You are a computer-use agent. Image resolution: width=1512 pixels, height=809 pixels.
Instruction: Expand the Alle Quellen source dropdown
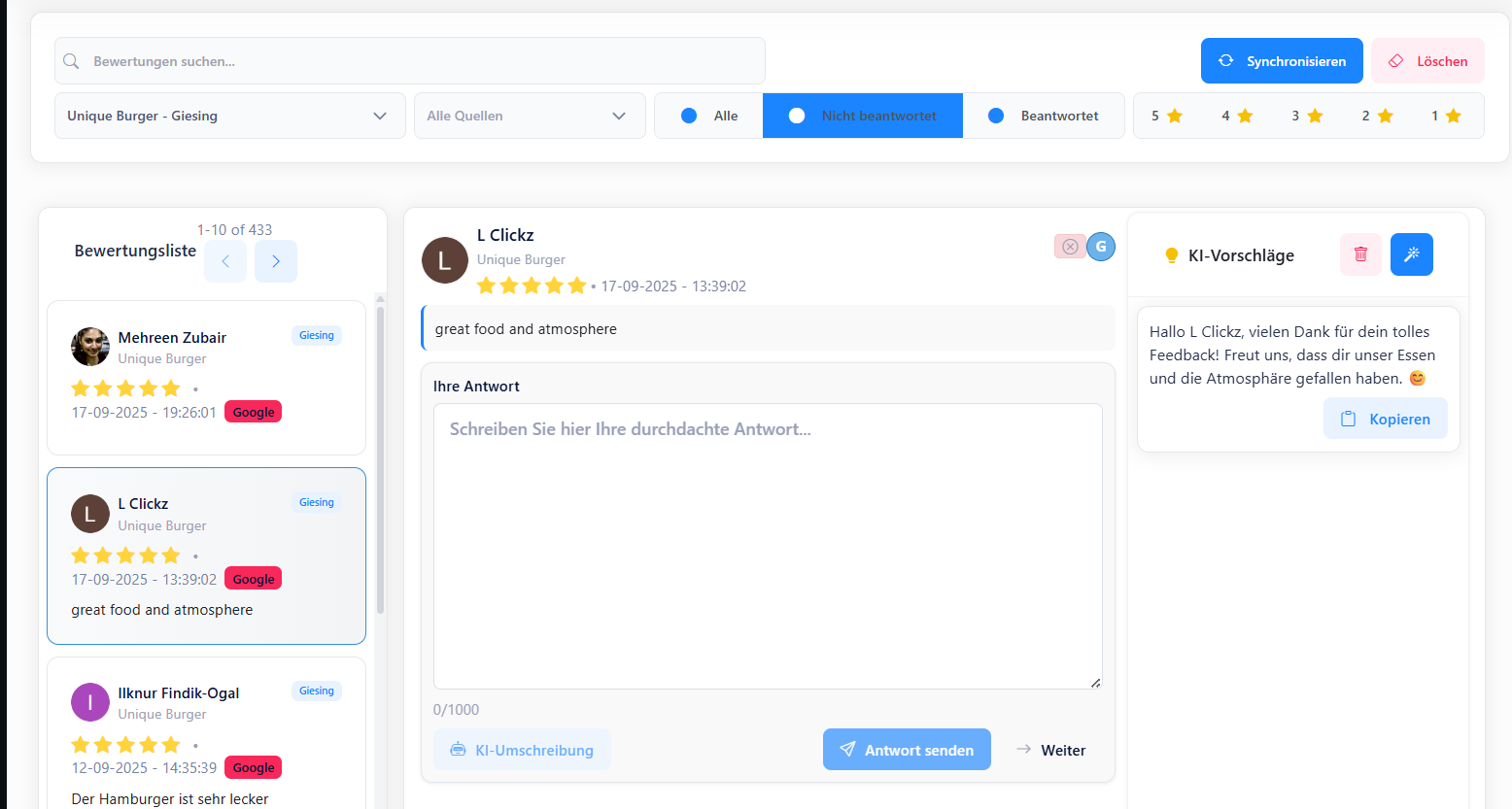click(x=529, y=116)
